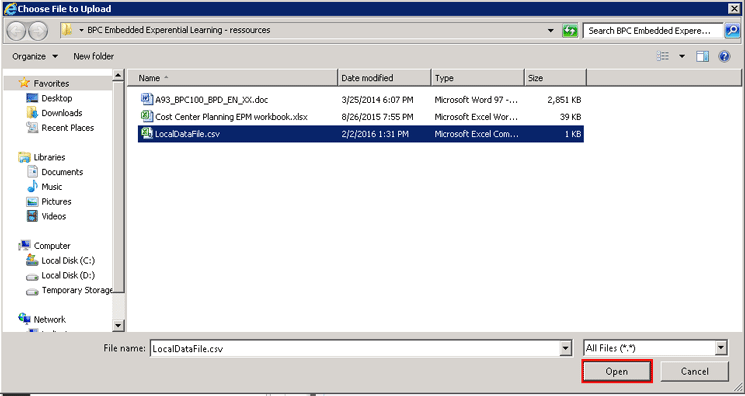Select the file A93_BPC100_BPD_EN_XX.doc
Image resolution: width=745 pixels, height=396 pixels.
point(211,100)
